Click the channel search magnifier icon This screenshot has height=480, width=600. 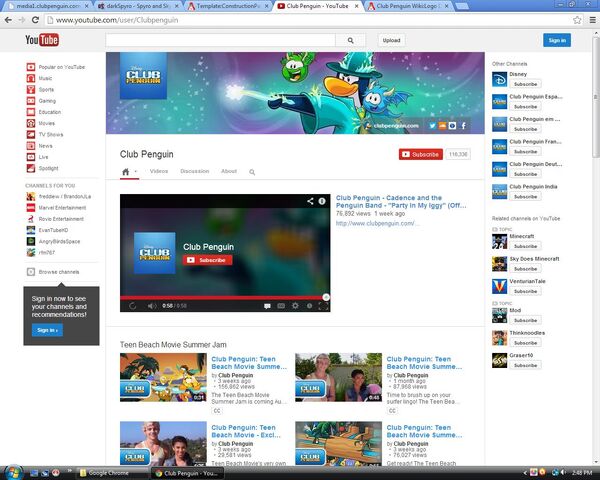[252, 172]
